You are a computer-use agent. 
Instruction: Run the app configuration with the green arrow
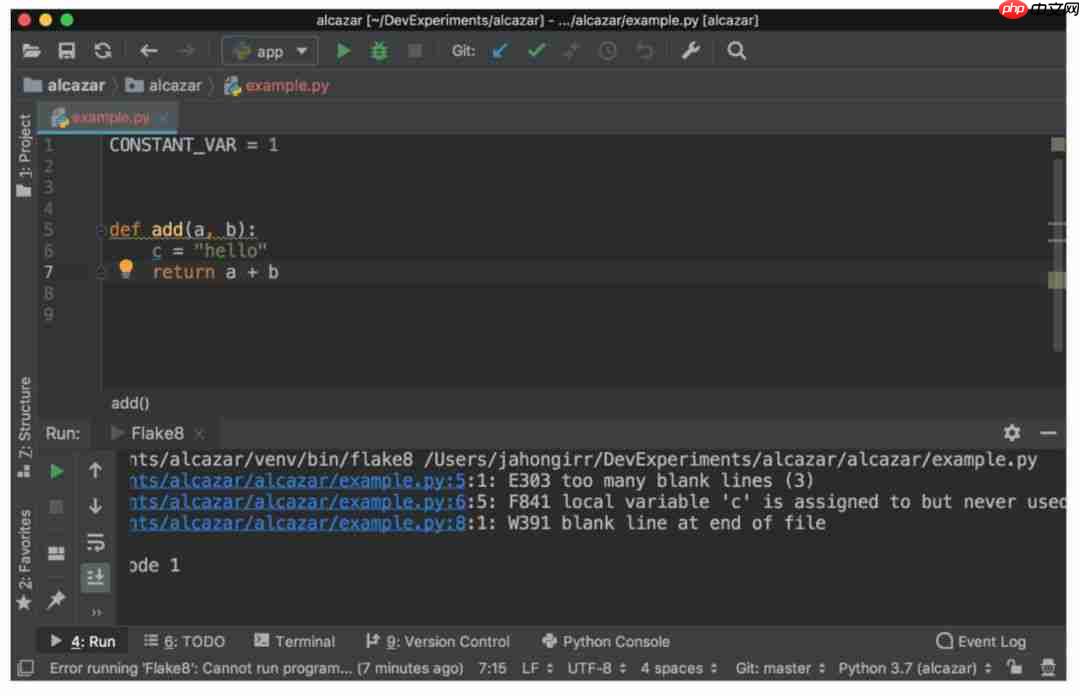tap(343, 51)
